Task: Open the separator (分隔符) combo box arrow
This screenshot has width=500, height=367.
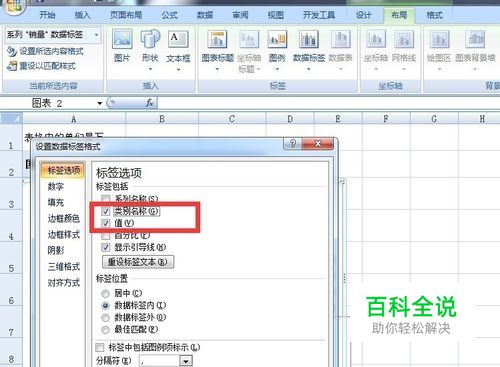Action: tap(186, 361)
